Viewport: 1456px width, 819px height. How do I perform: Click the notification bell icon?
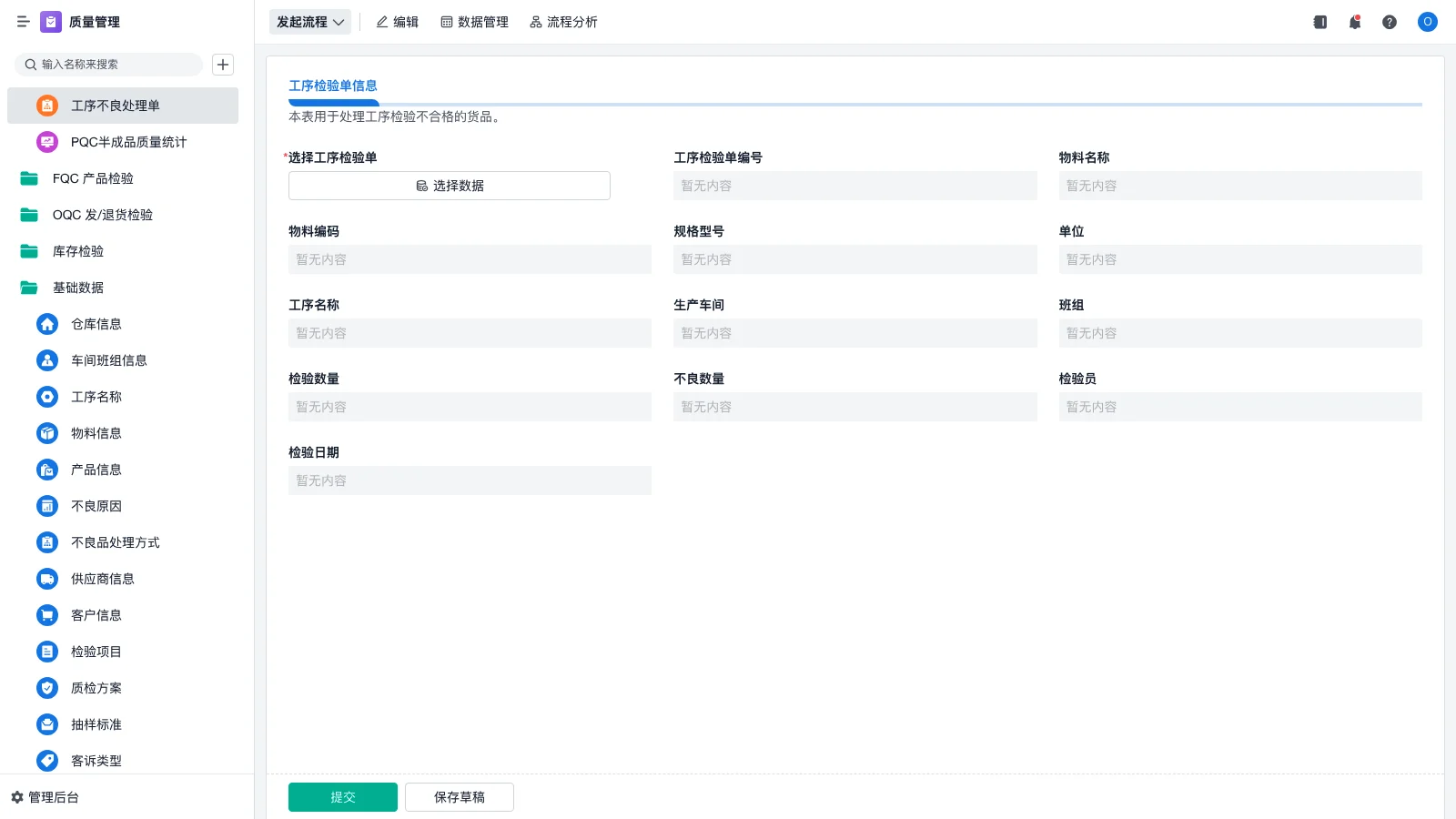click(1354, 22)
